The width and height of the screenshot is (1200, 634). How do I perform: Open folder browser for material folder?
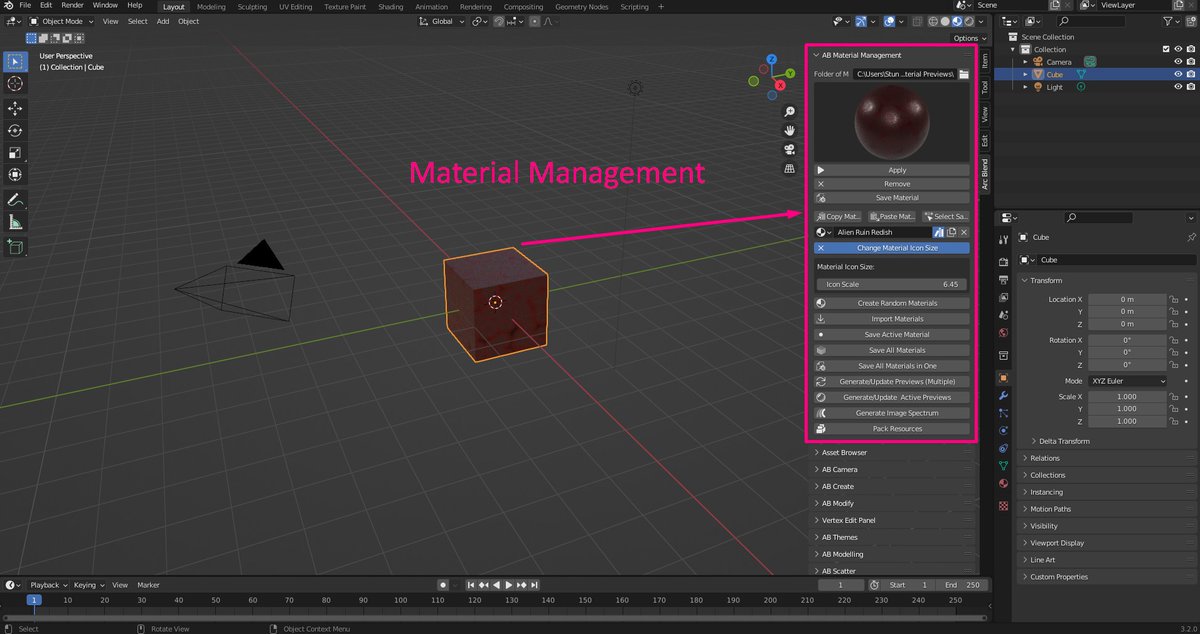pyautogui.click(x=964, y=74)
